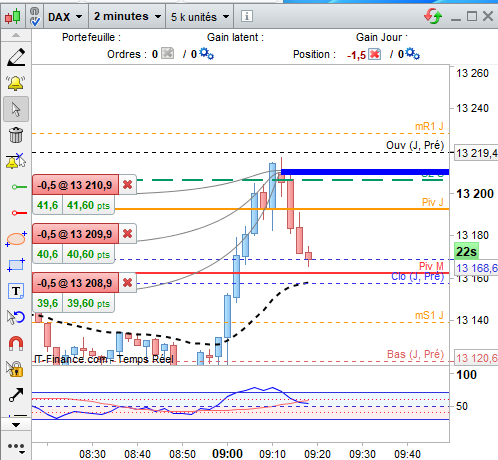Click the 41,60 pts gain value
498x460 pixels.
tap(88, 205)
